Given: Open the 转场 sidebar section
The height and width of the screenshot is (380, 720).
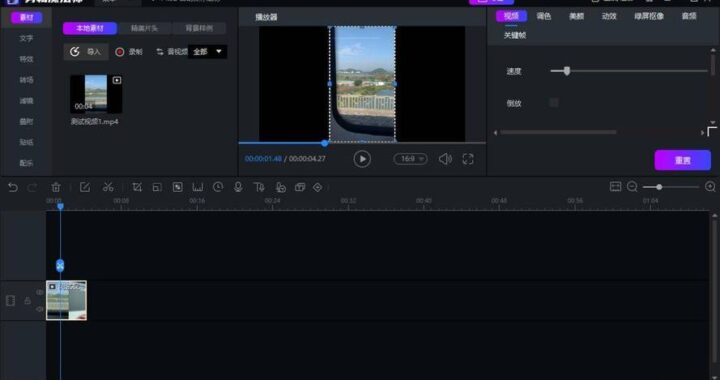Looking at the screenshot, I should pos(26,80).
